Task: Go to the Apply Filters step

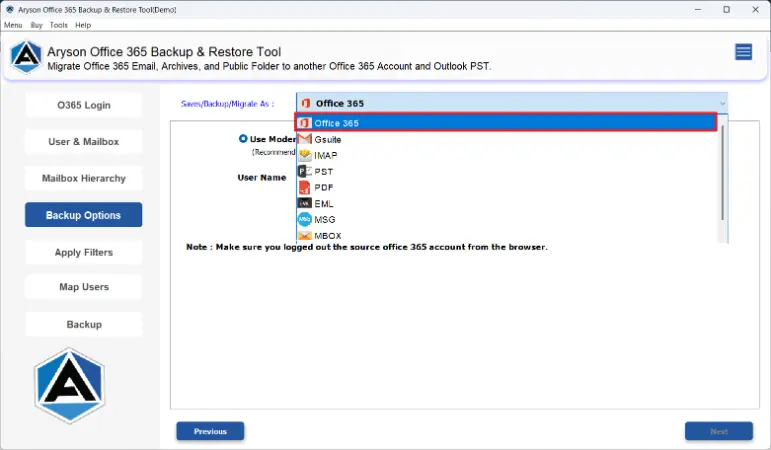Action: [84, 252]
